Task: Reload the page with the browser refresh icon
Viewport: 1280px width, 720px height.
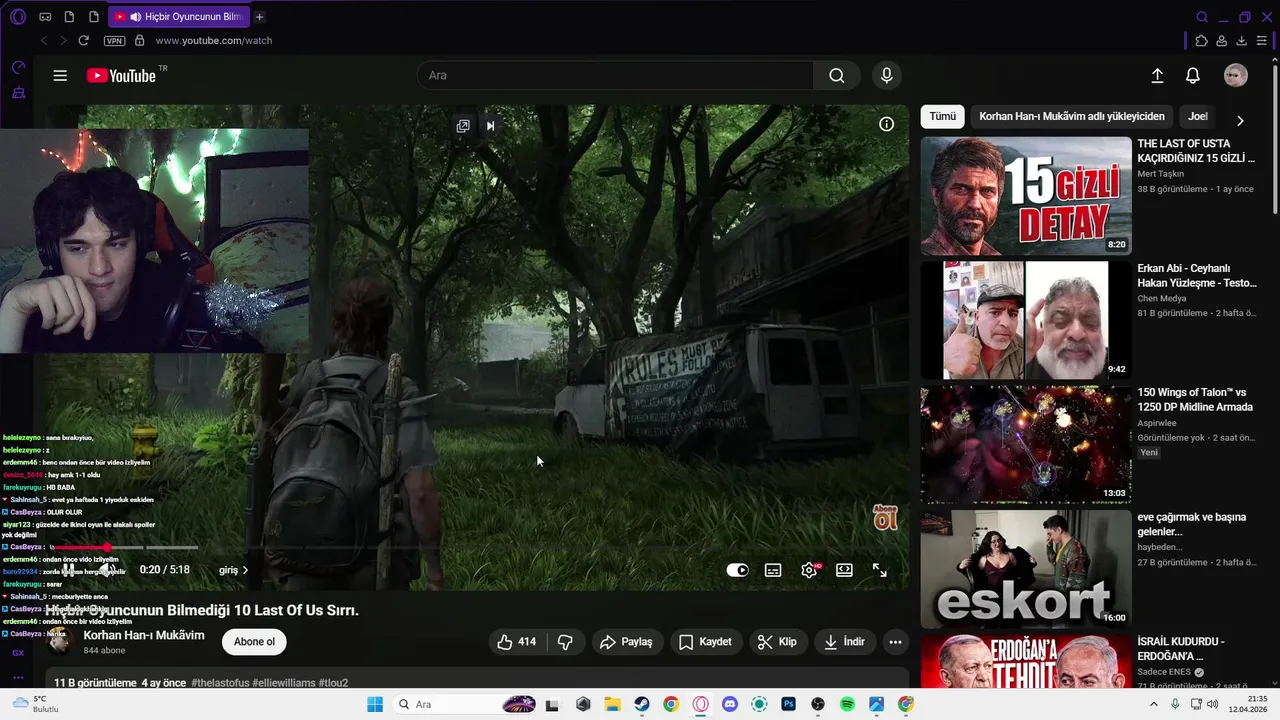Action: coord(84,41)
